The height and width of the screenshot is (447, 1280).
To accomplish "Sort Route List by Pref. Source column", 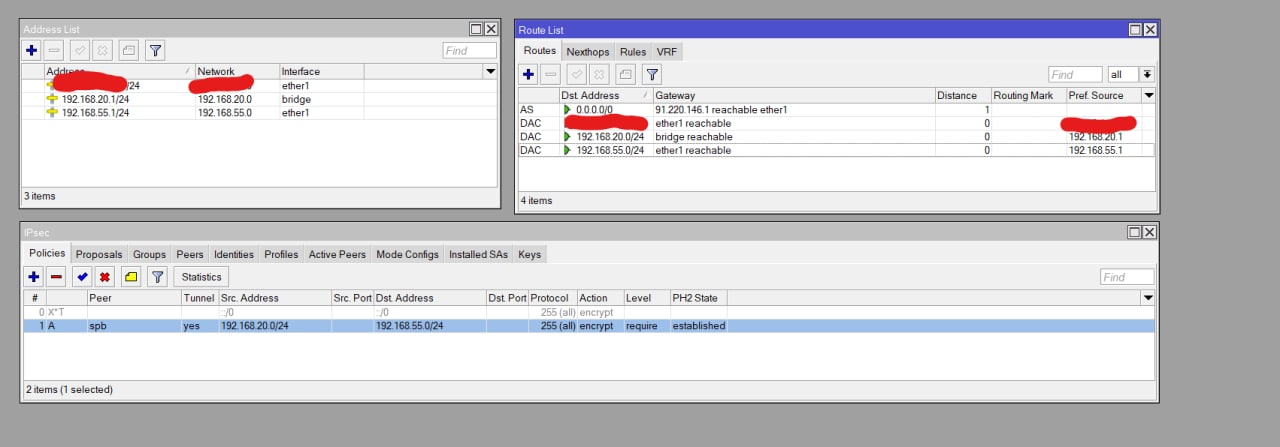I will [1103, 96].
